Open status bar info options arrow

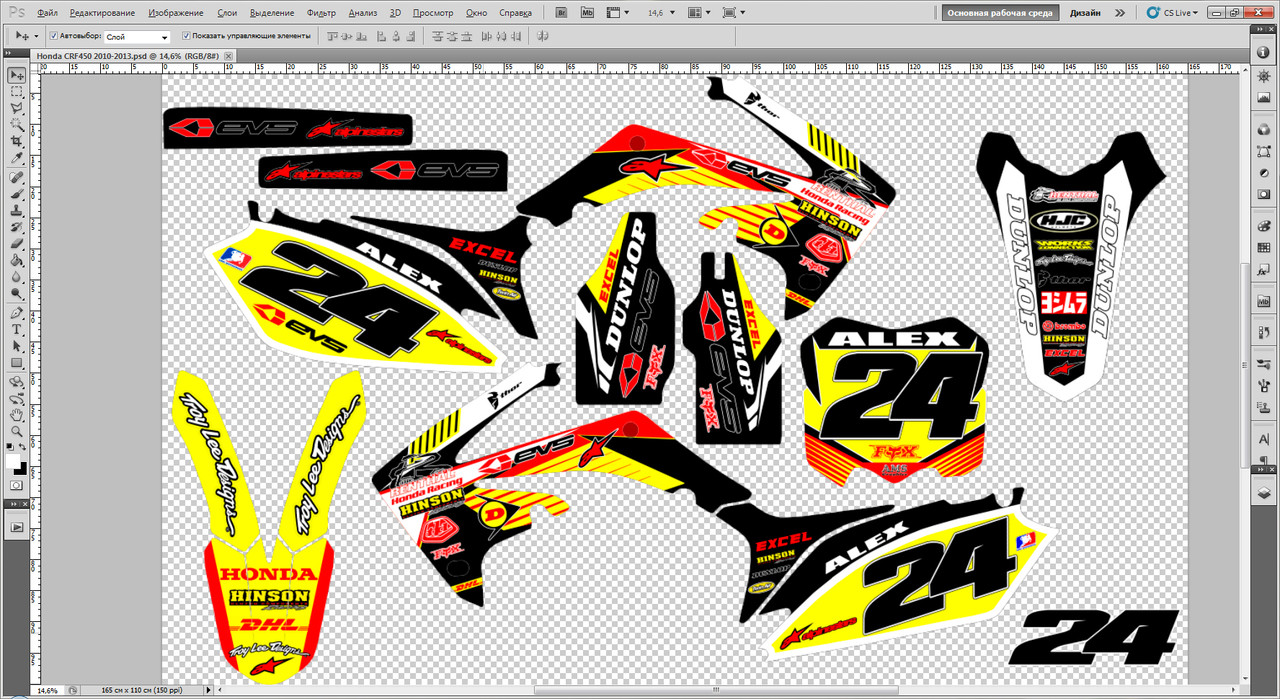[209, 690]
